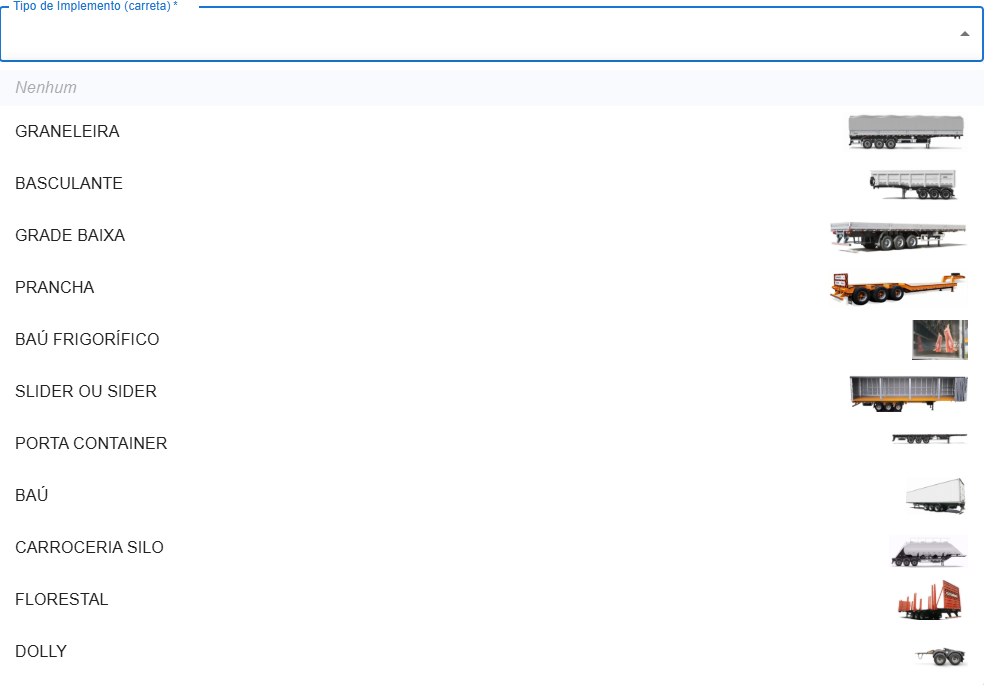This screenshot has width=984, height=685.
Task: Select the PORTA CONTAINER entry
Action: tap(91, 444)
